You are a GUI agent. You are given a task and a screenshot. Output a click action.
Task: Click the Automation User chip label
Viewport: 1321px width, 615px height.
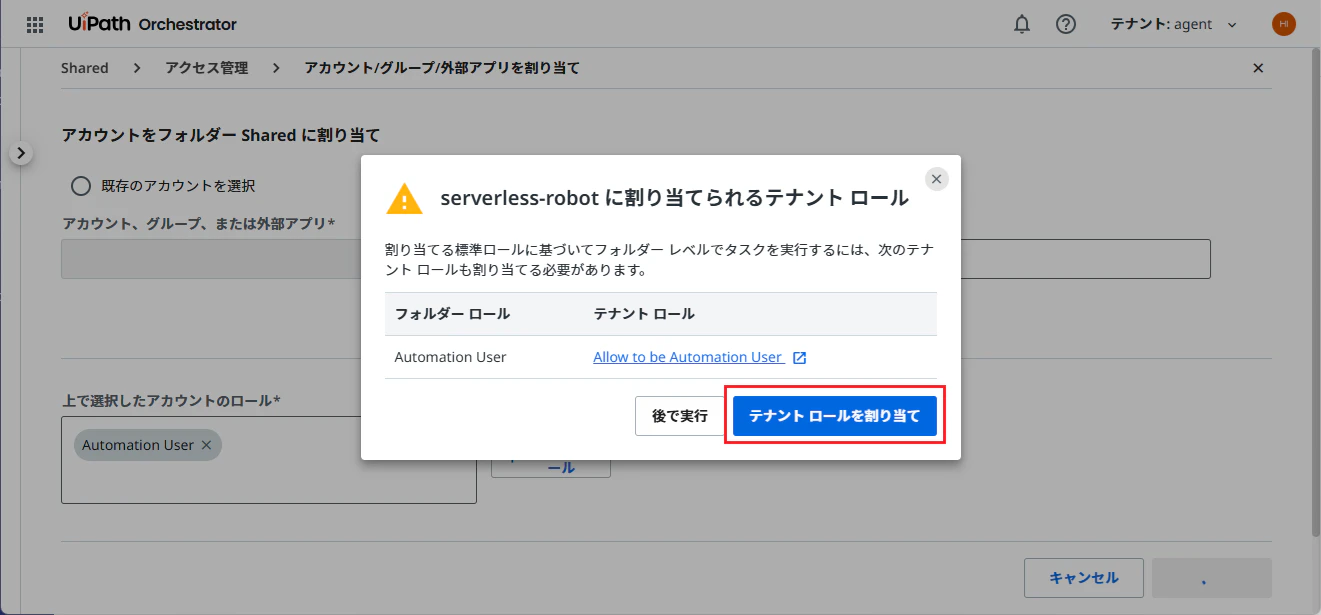coord(138,445)
